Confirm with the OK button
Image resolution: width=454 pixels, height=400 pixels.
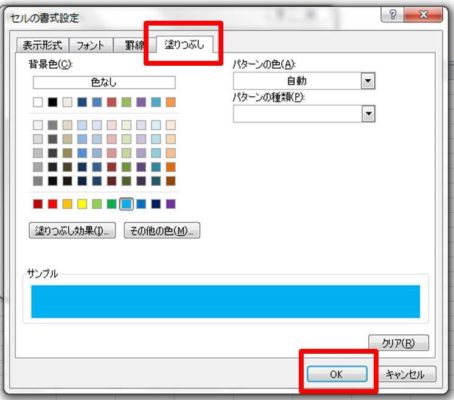click(x=337, y=374)
